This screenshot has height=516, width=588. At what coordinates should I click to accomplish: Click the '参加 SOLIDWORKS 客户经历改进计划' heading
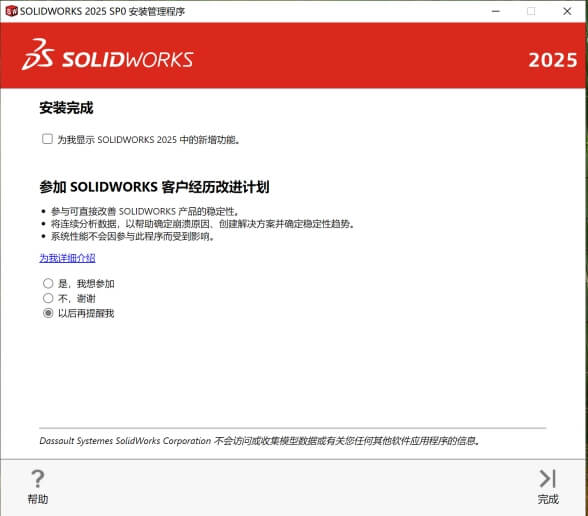154,187
